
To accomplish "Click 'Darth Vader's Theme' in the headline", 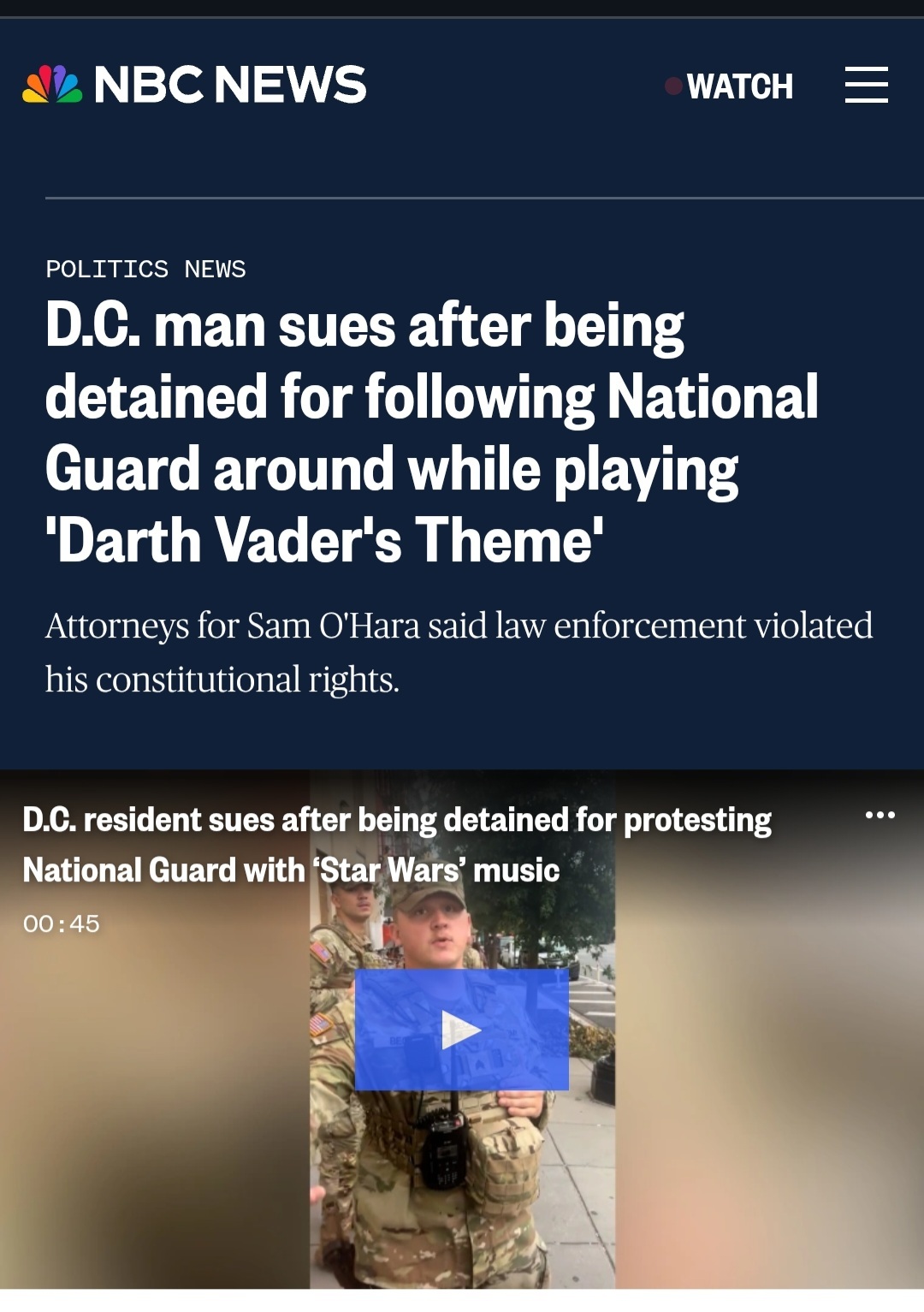I will (x=324, y=541).
